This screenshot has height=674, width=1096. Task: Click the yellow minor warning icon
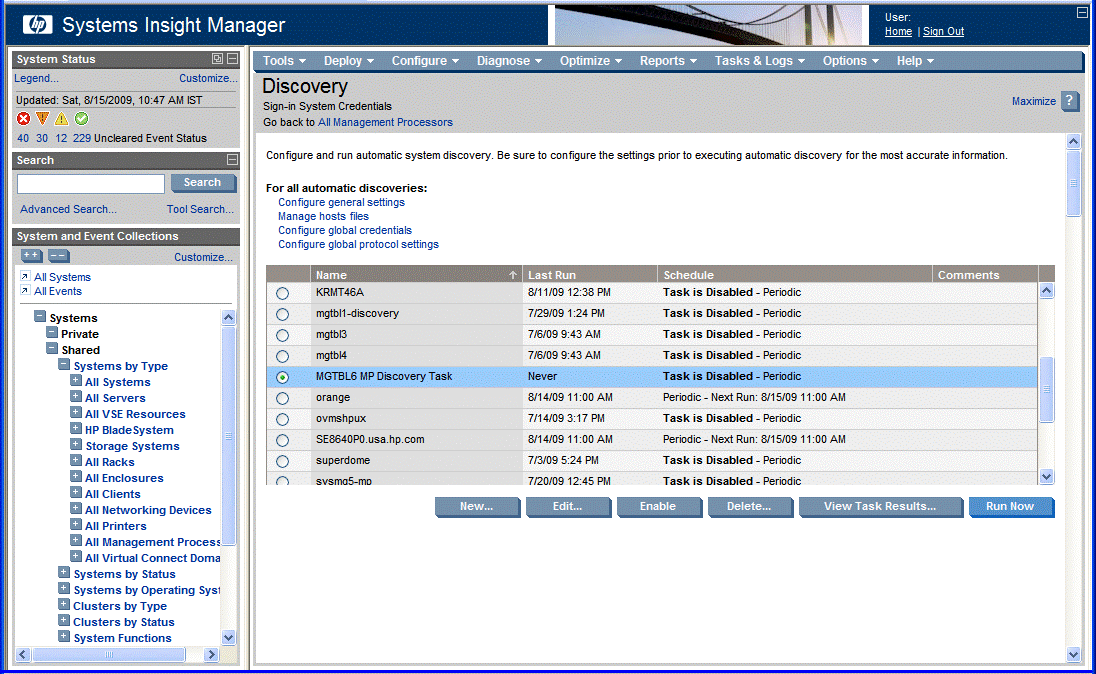(61, 119)
